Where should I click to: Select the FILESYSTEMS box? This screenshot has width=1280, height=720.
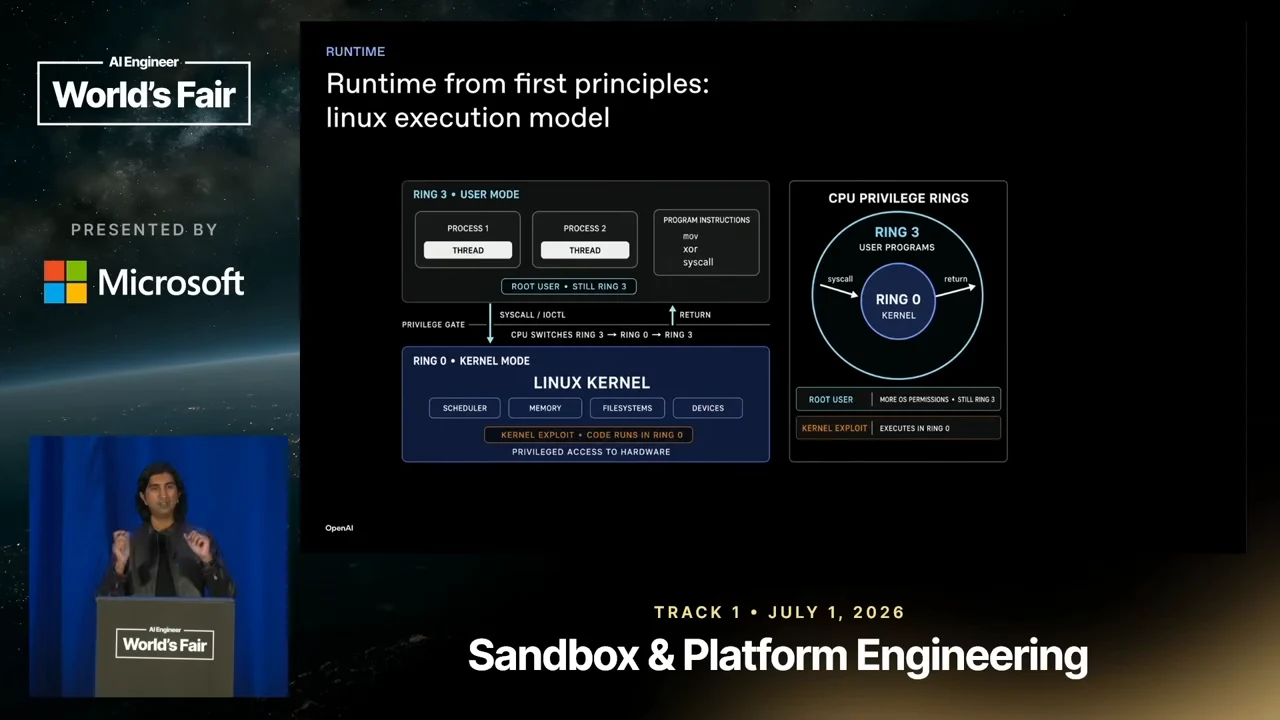[627, 408]
